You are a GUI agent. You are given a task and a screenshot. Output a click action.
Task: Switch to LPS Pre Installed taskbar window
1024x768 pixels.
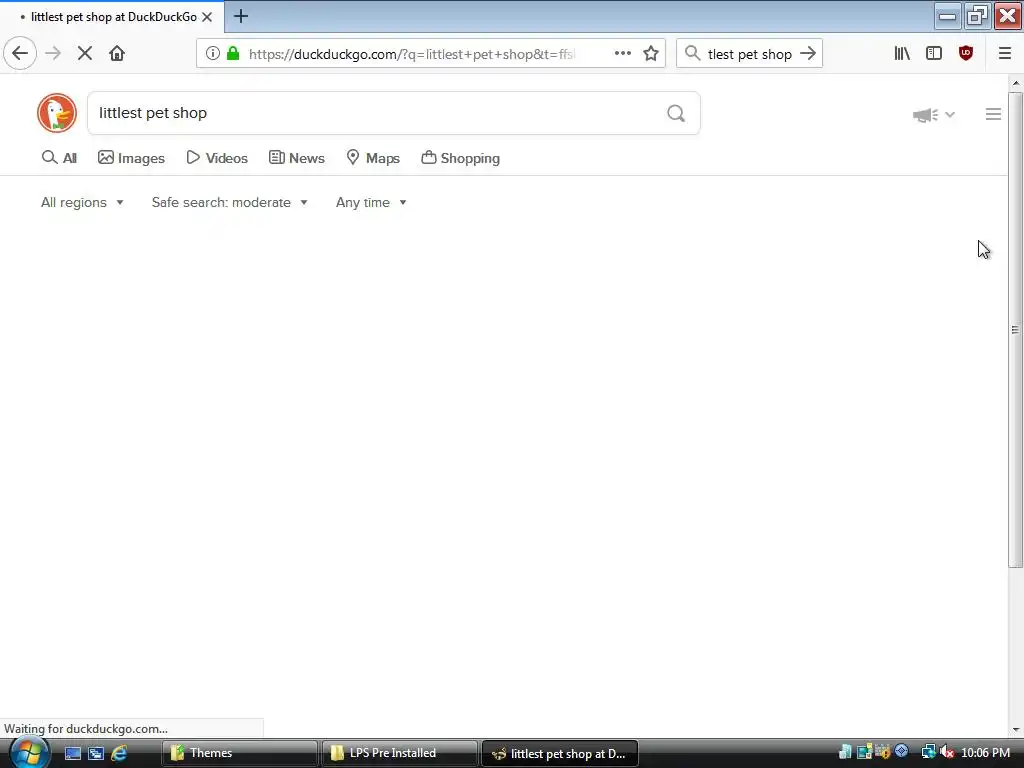(399, 754)
